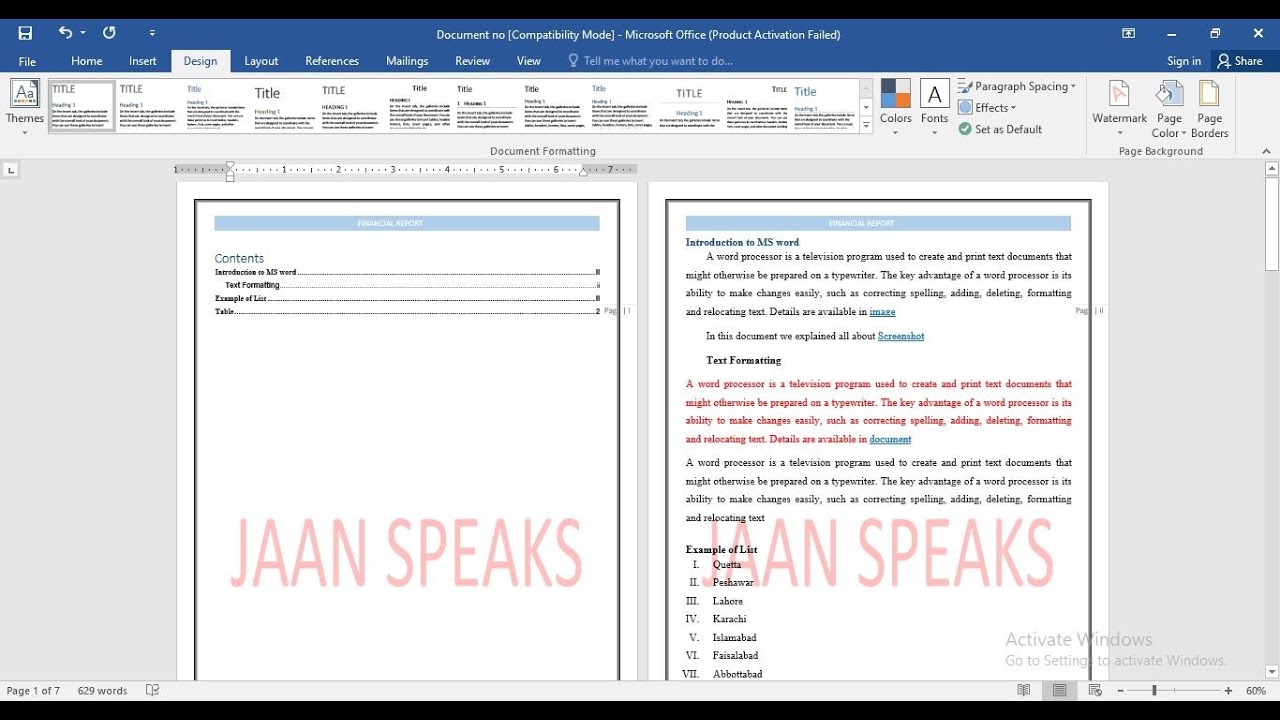The height and width of the screenshot is (720, 1280).
Task: Click the 'Introduction to MS word' heading on page two
Action: (742, 242)
